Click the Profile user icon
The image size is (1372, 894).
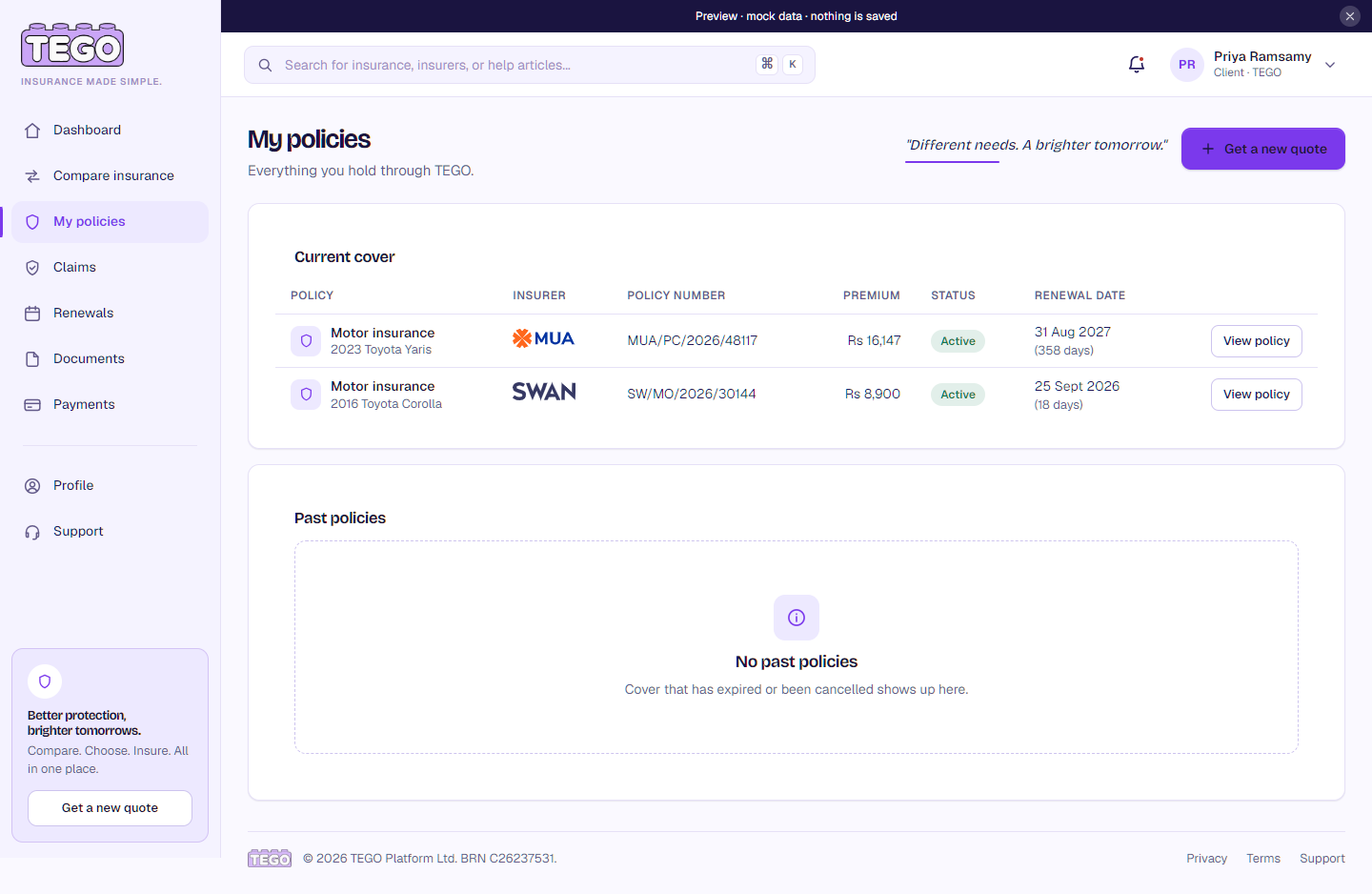click(32, 486)
